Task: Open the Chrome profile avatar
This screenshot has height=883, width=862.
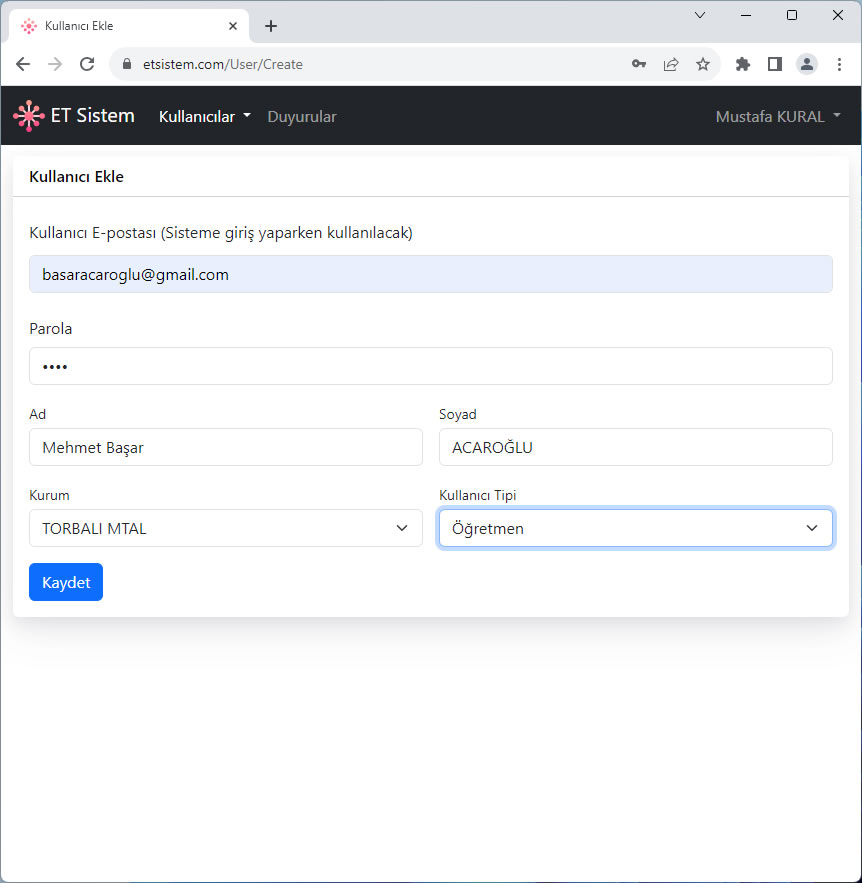Action: click(x=807, y=64)
